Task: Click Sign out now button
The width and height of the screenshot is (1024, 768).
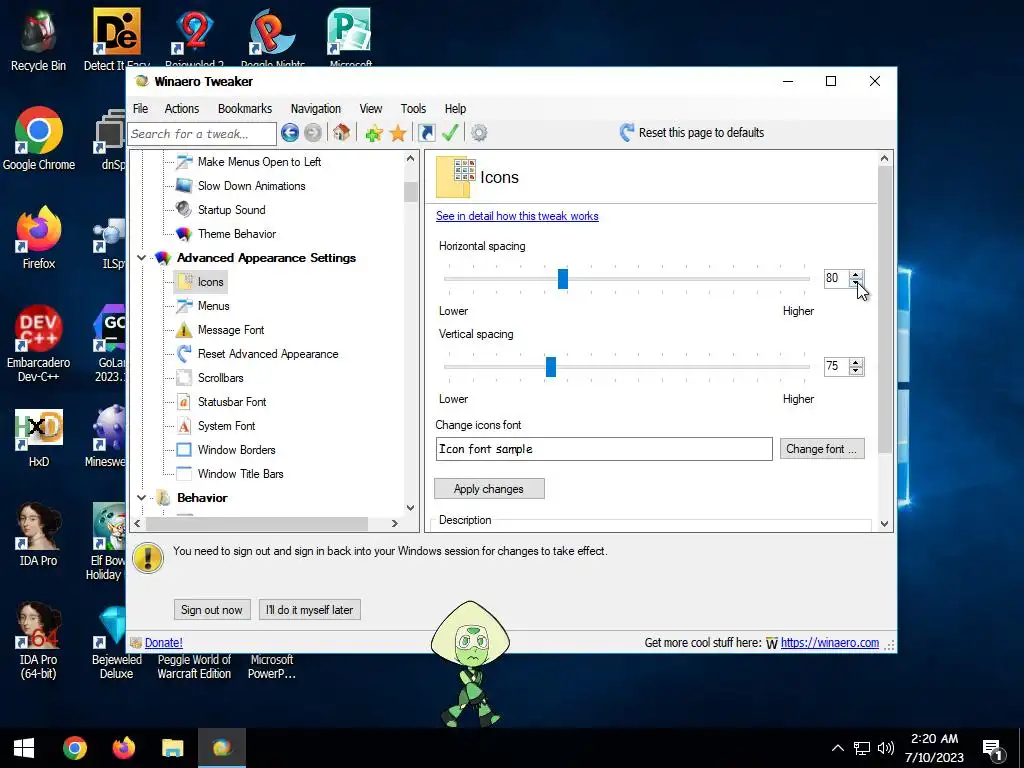Action: click(x=212, y=610)
